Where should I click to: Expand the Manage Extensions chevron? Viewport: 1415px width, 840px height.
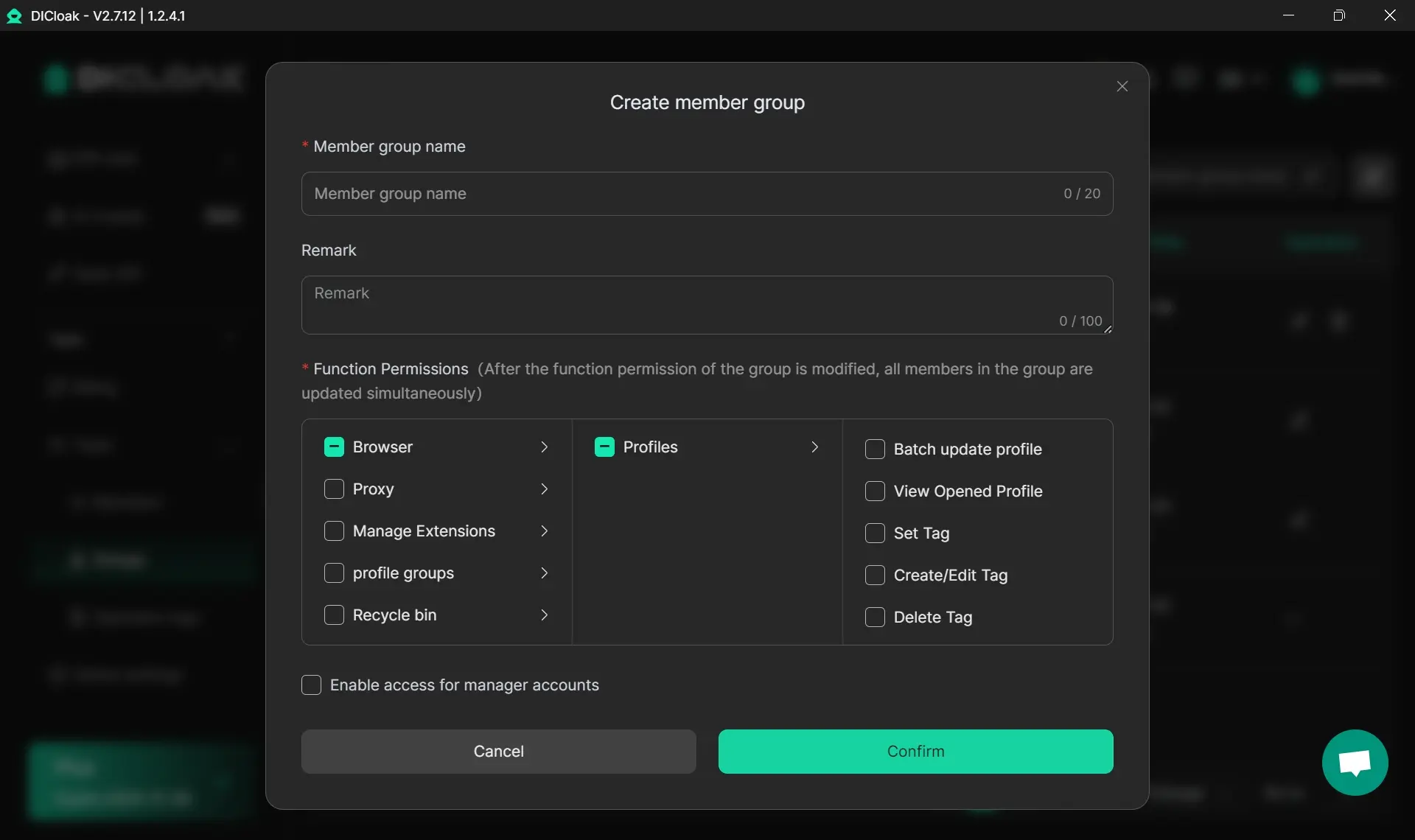[x=544, y=531]
